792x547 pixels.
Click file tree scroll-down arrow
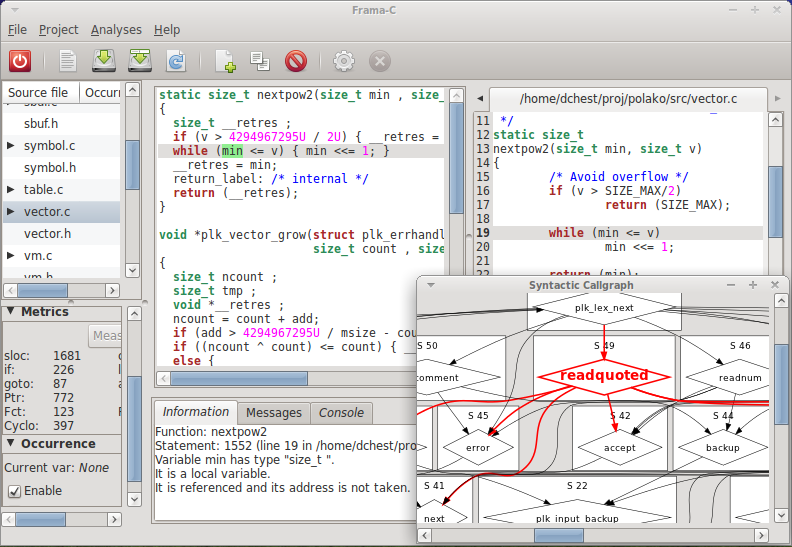[x=132, y=270]
